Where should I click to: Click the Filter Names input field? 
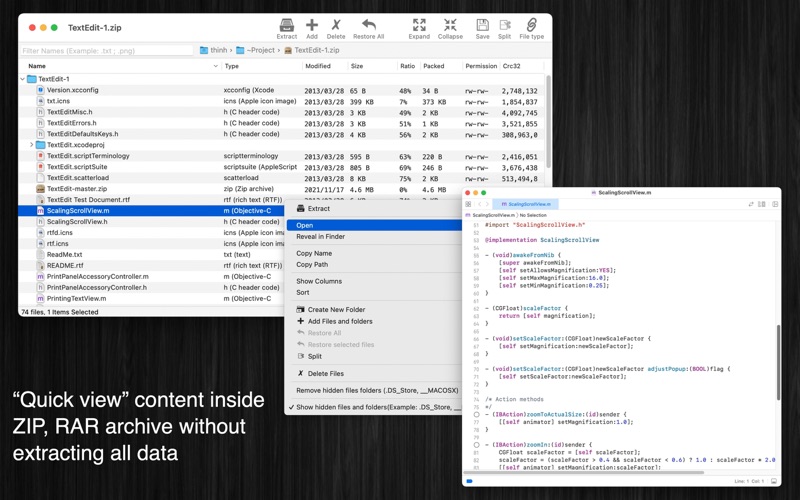pyautogui.click(x=107, y=51)
